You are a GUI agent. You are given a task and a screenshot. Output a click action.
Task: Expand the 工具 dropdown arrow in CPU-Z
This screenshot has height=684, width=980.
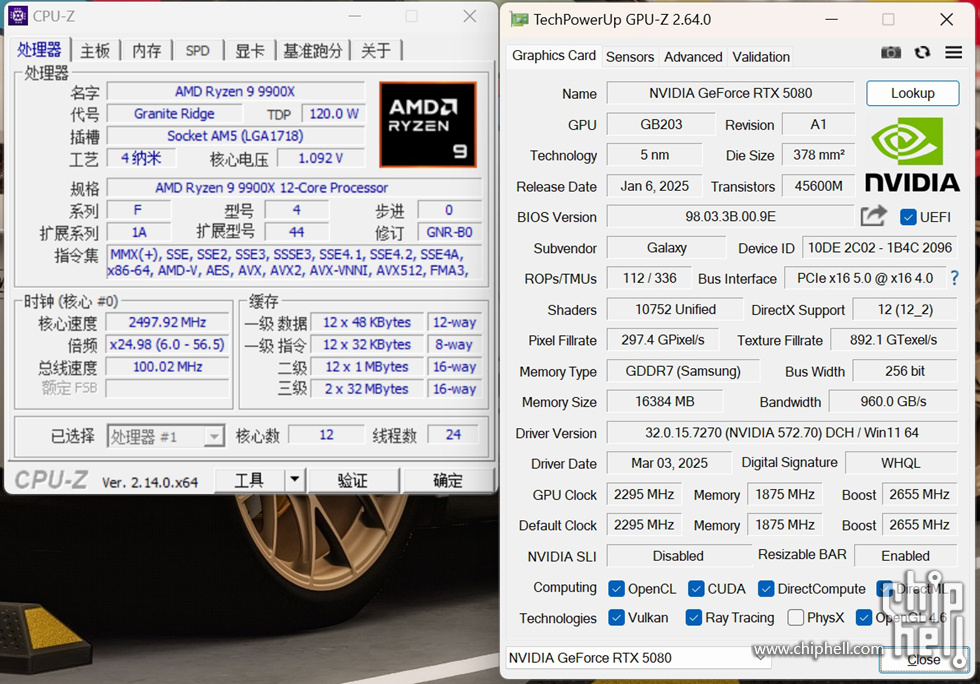tap(294, 480)
